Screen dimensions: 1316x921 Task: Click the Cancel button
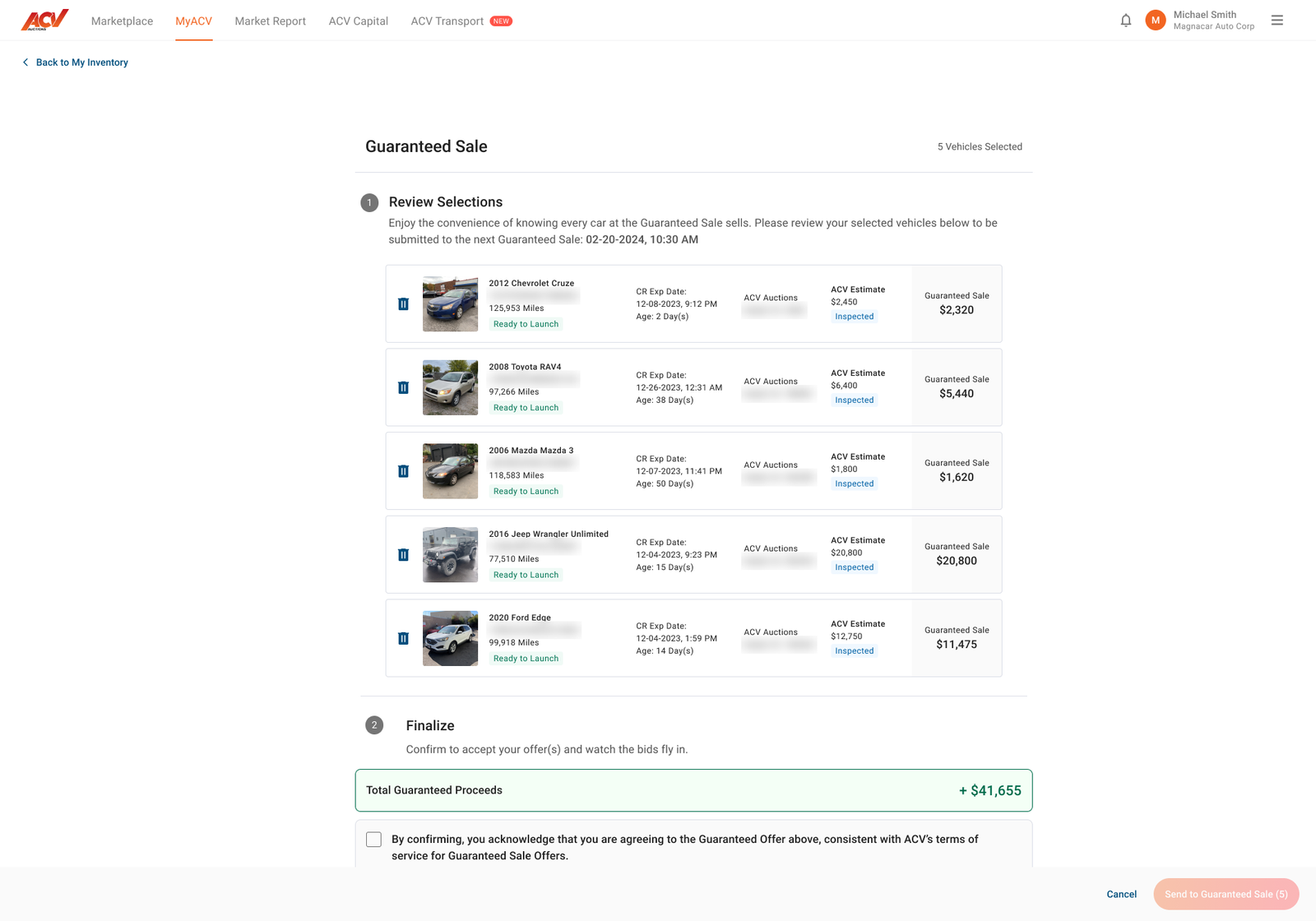click(x=1121, y=894)
